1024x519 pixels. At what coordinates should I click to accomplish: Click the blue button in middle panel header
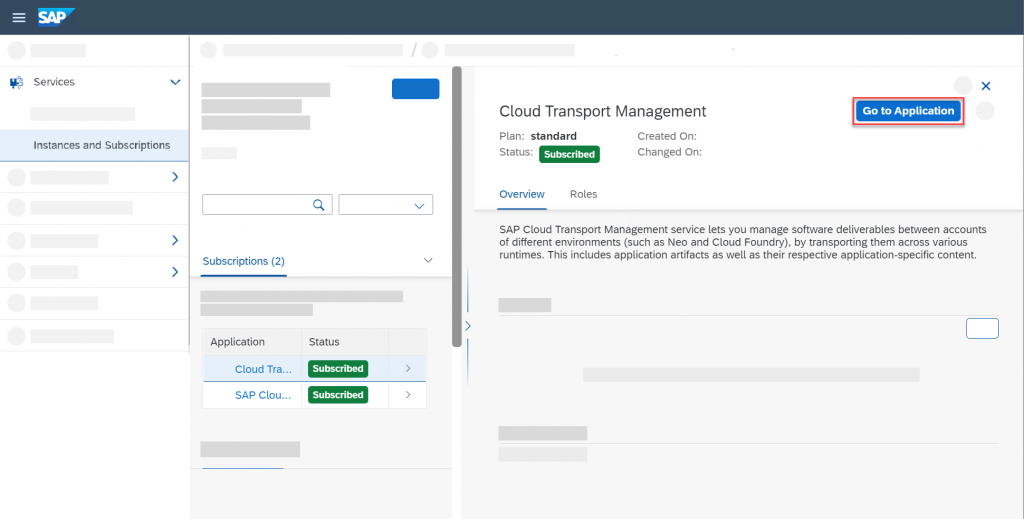point(415,89)
